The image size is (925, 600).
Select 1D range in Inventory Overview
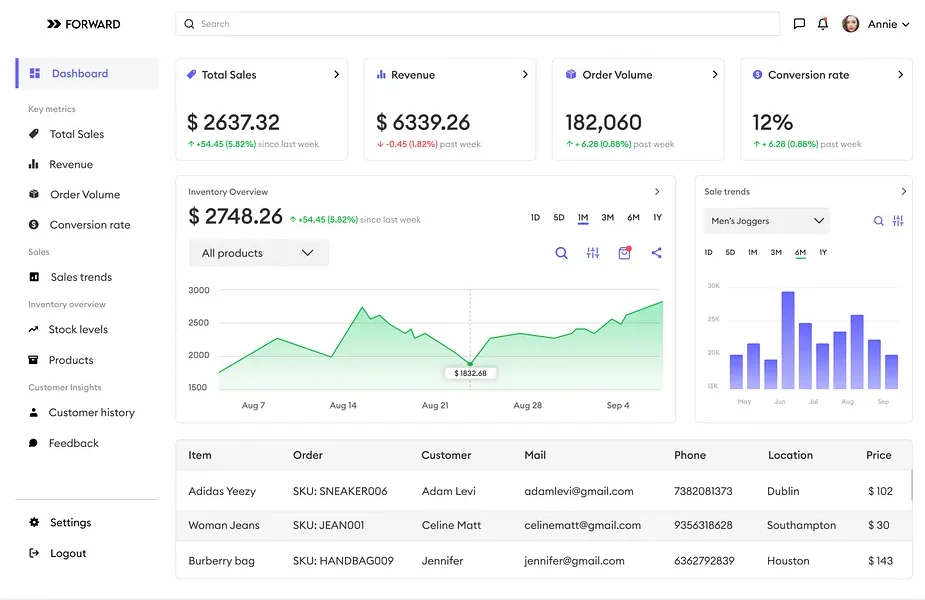pyautogui.click(x=535, y=217)
